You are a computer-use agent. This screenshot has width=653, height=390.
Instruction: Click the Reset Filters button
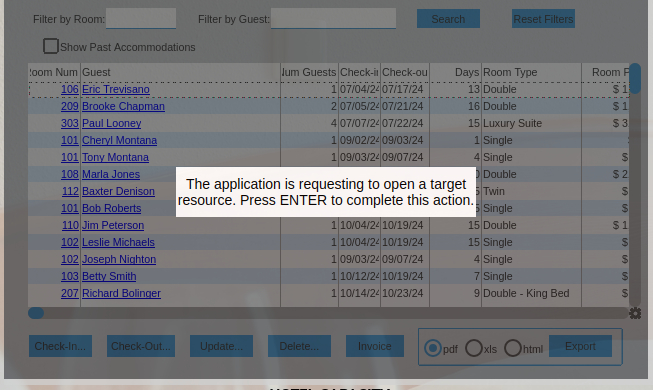pos(543,19)
